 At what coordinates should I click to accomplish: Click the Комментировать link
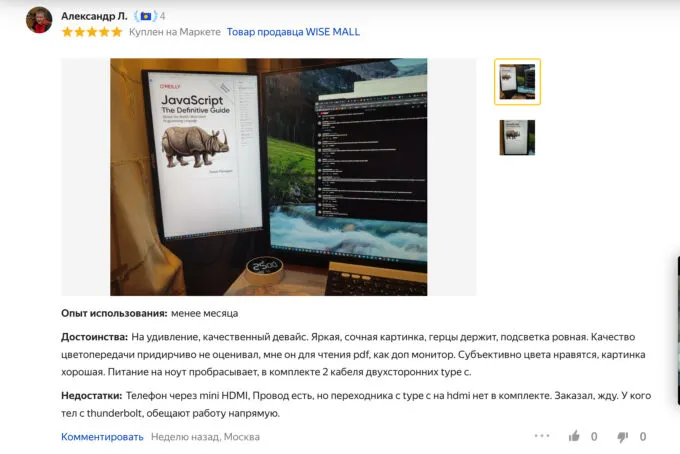(102, 437)
